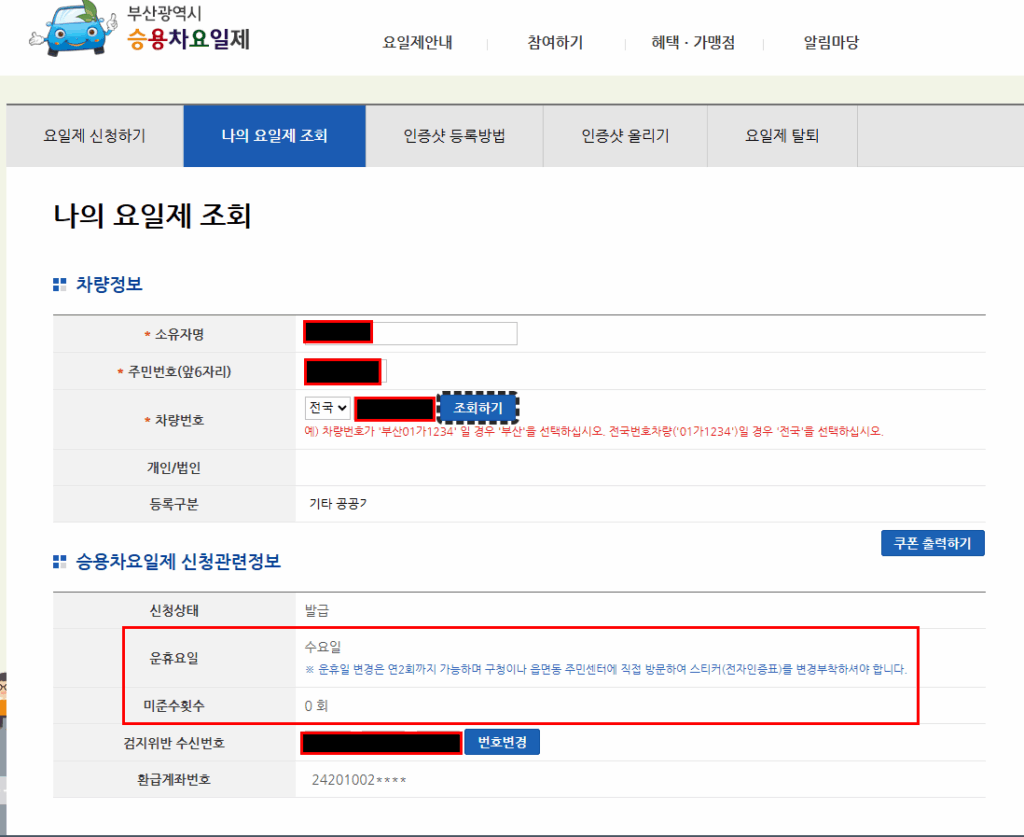The height and width of the screenshot is (837, 1024).
Task: Click the vehicle number input beside 전국
Action: [x=395, y=407]
